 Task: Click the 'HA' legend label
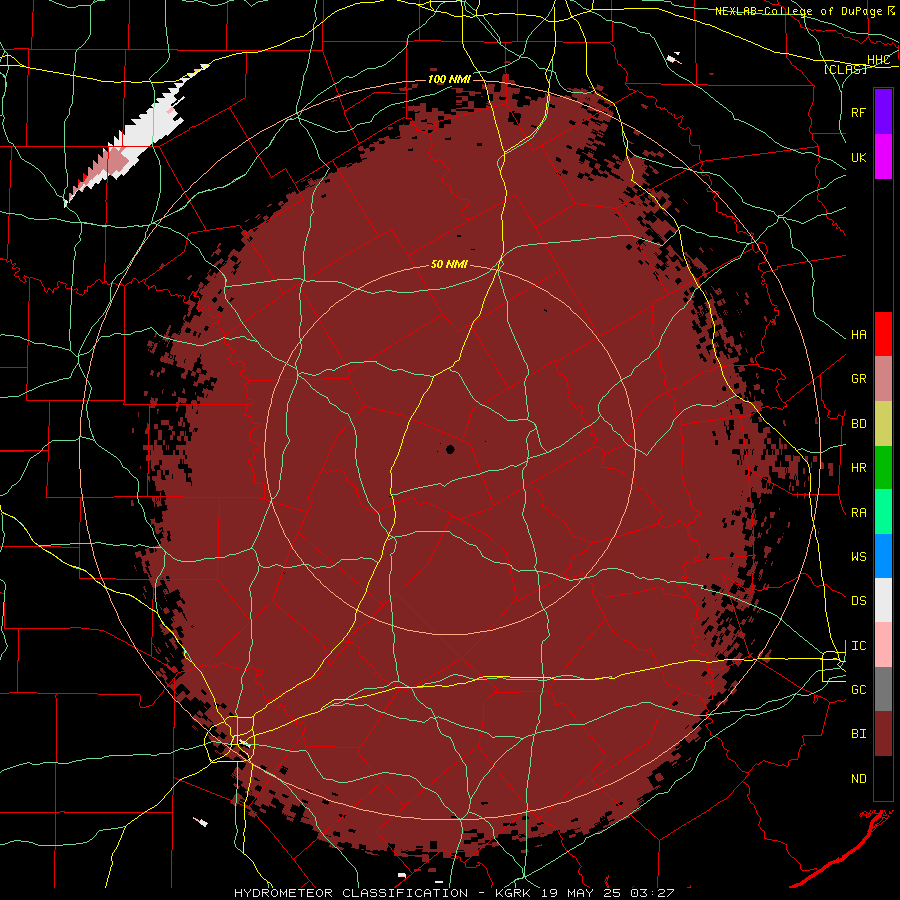coord(859,335)
